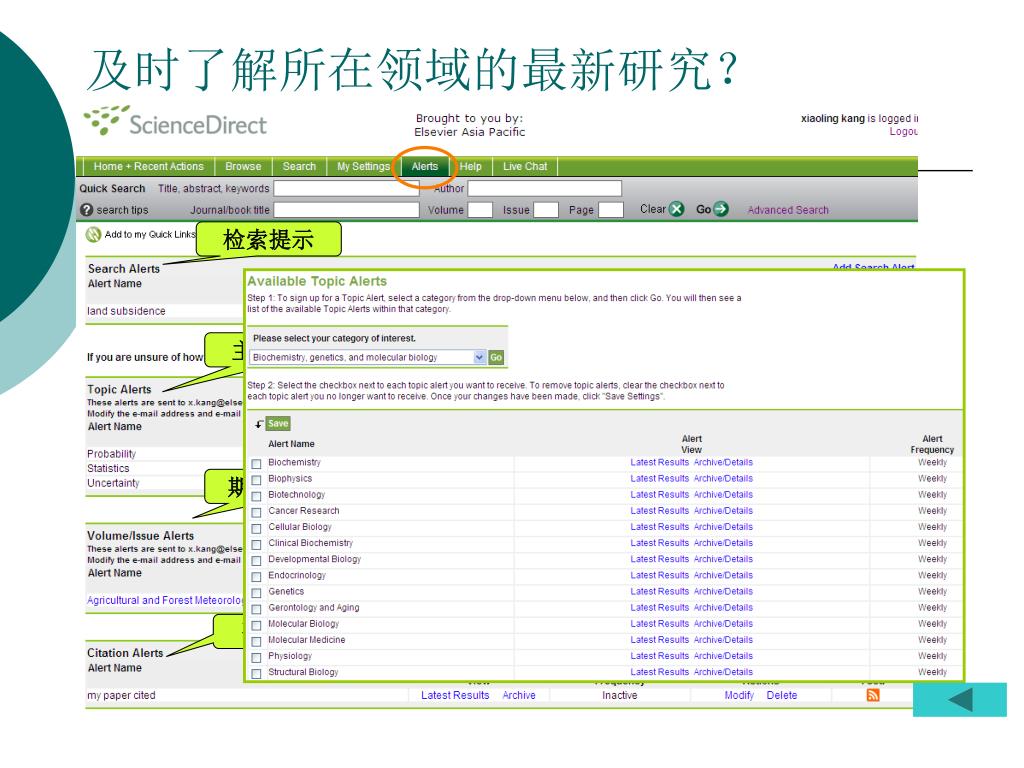This screenshot has width=1024, height=768.
Task: Open Archive/Details for Structural Biology
Action: click(723, 672)
